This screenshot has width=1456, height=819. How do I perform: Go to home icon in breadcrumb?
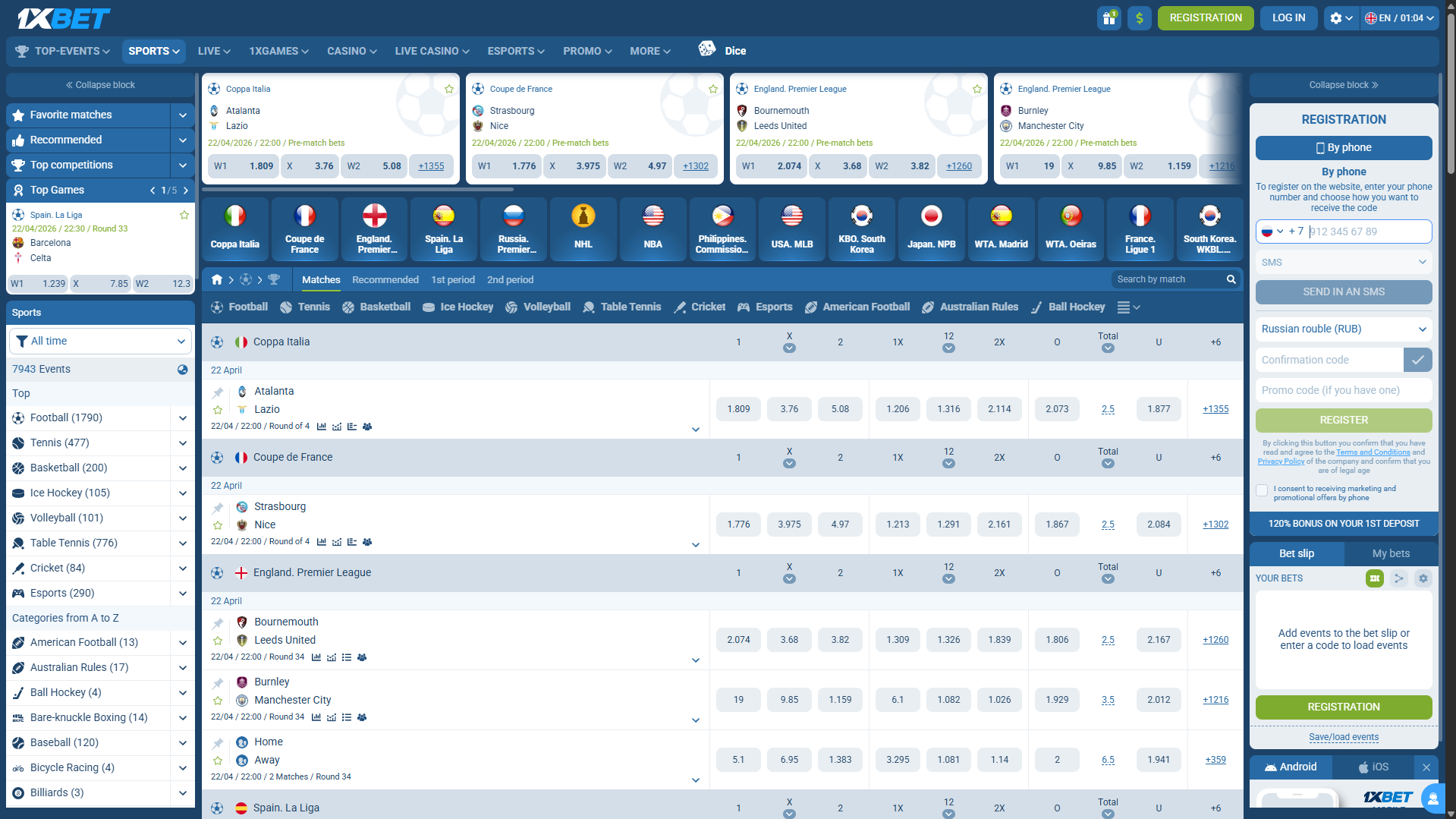tap(217, 279)
